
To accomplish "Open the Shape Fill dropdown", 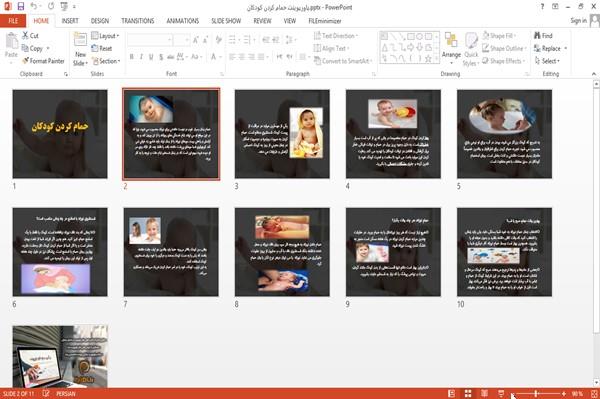I will pyautogui.click(x=499, y=36).
